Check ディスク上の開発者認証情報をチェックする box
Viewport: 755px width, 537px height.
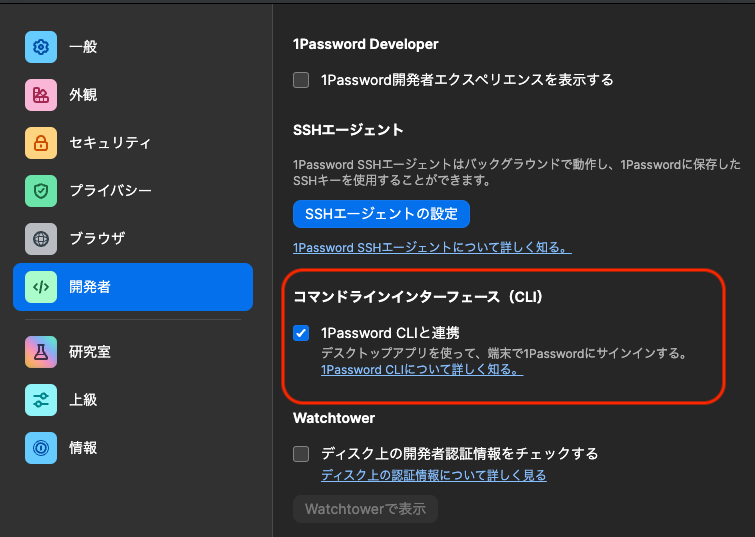pyautogui.click(x=301, y=454)
